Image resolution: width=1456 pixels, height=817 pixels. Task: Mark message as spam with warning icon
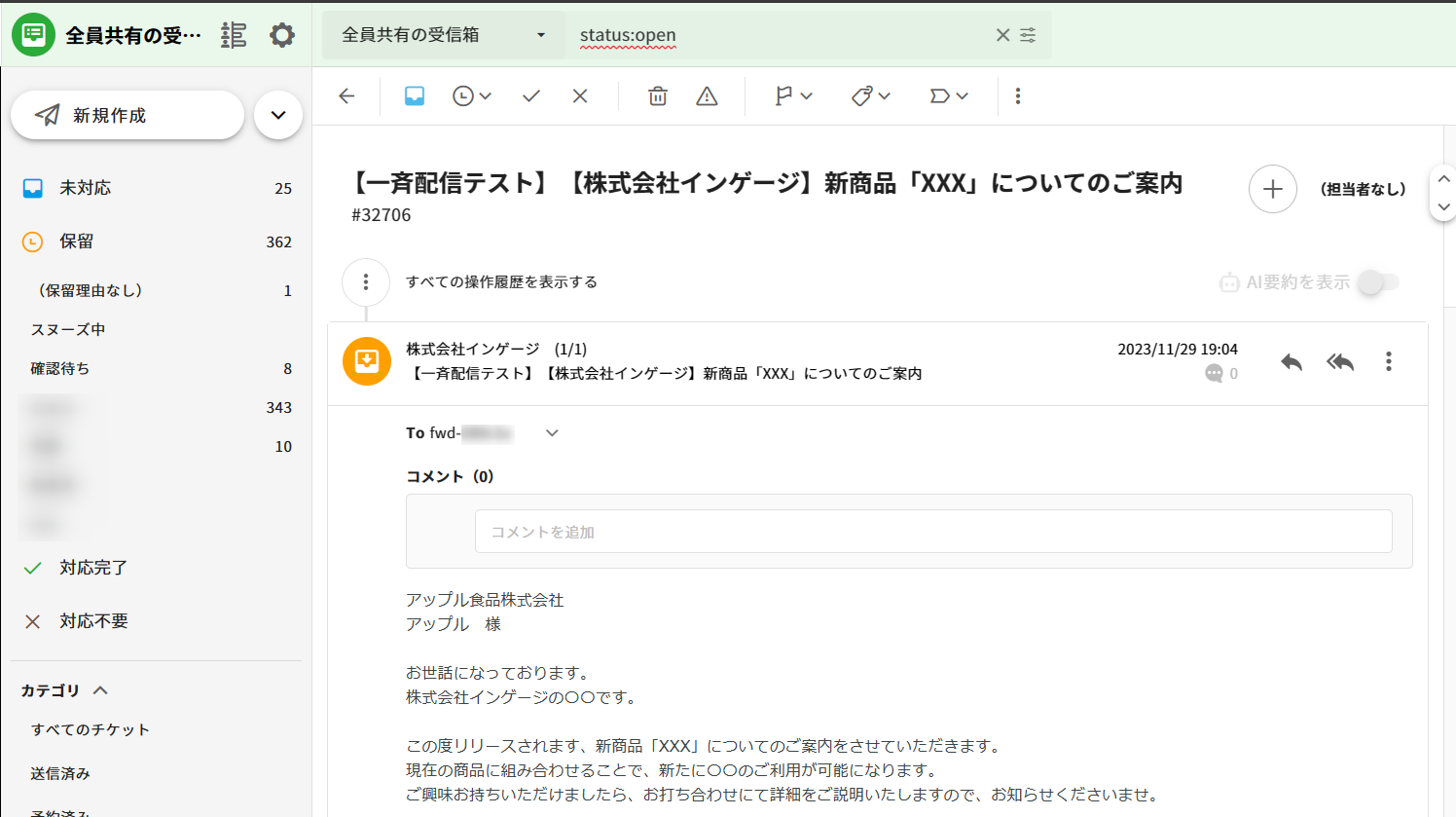coord(707,96)
